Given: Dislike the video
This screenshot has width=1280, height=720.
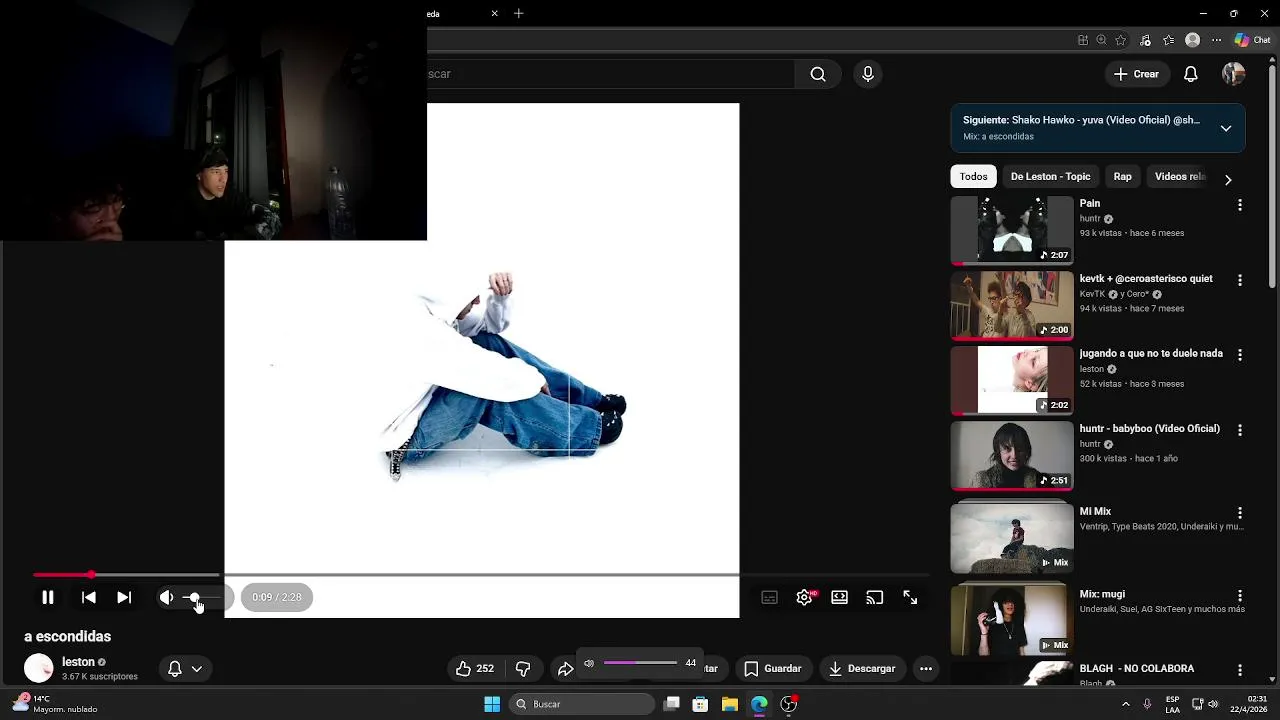Looking at the screenshot, I should [x=522, y=669].
